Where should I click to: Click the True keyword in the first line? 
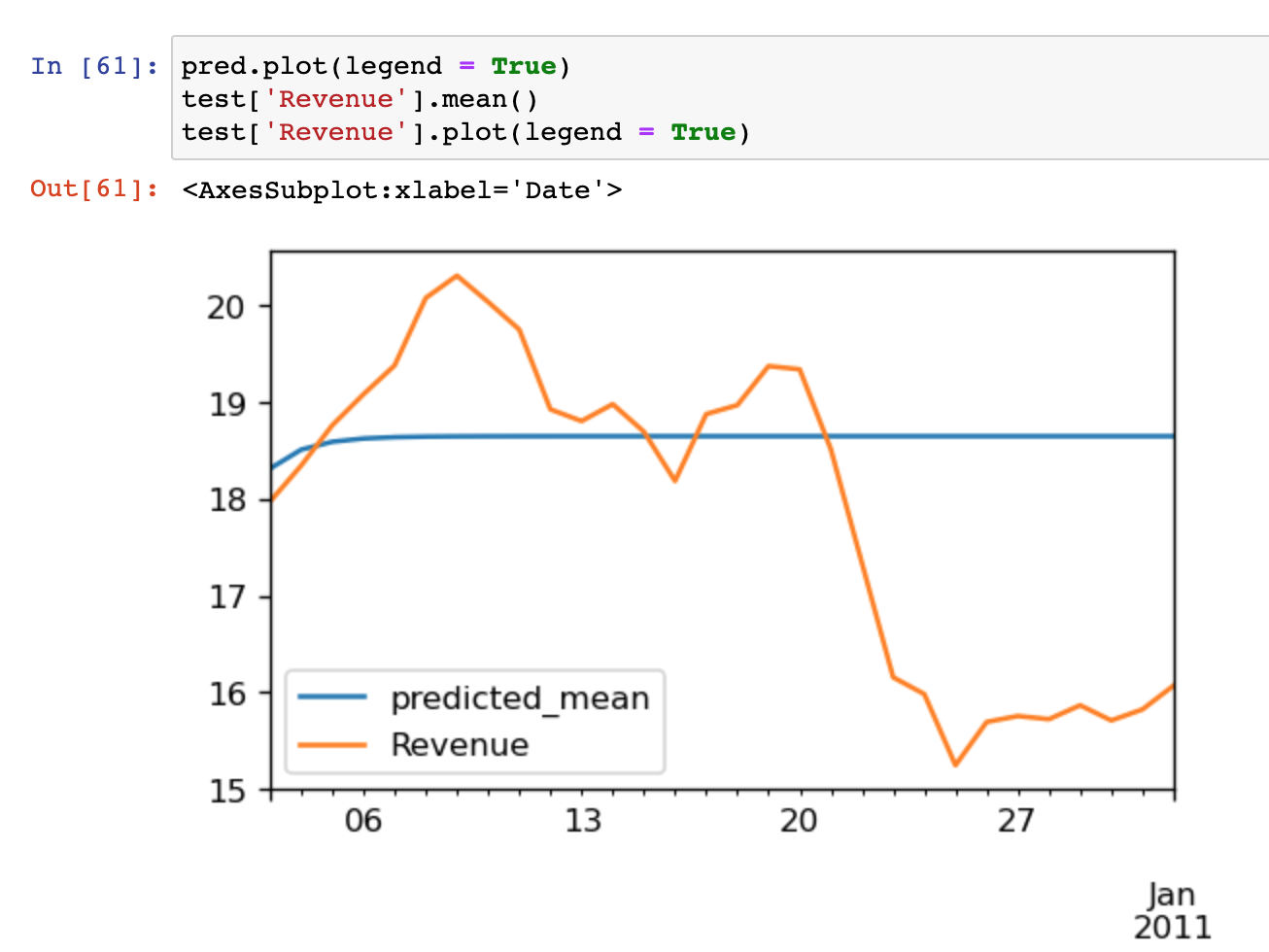tap(524, 66)
